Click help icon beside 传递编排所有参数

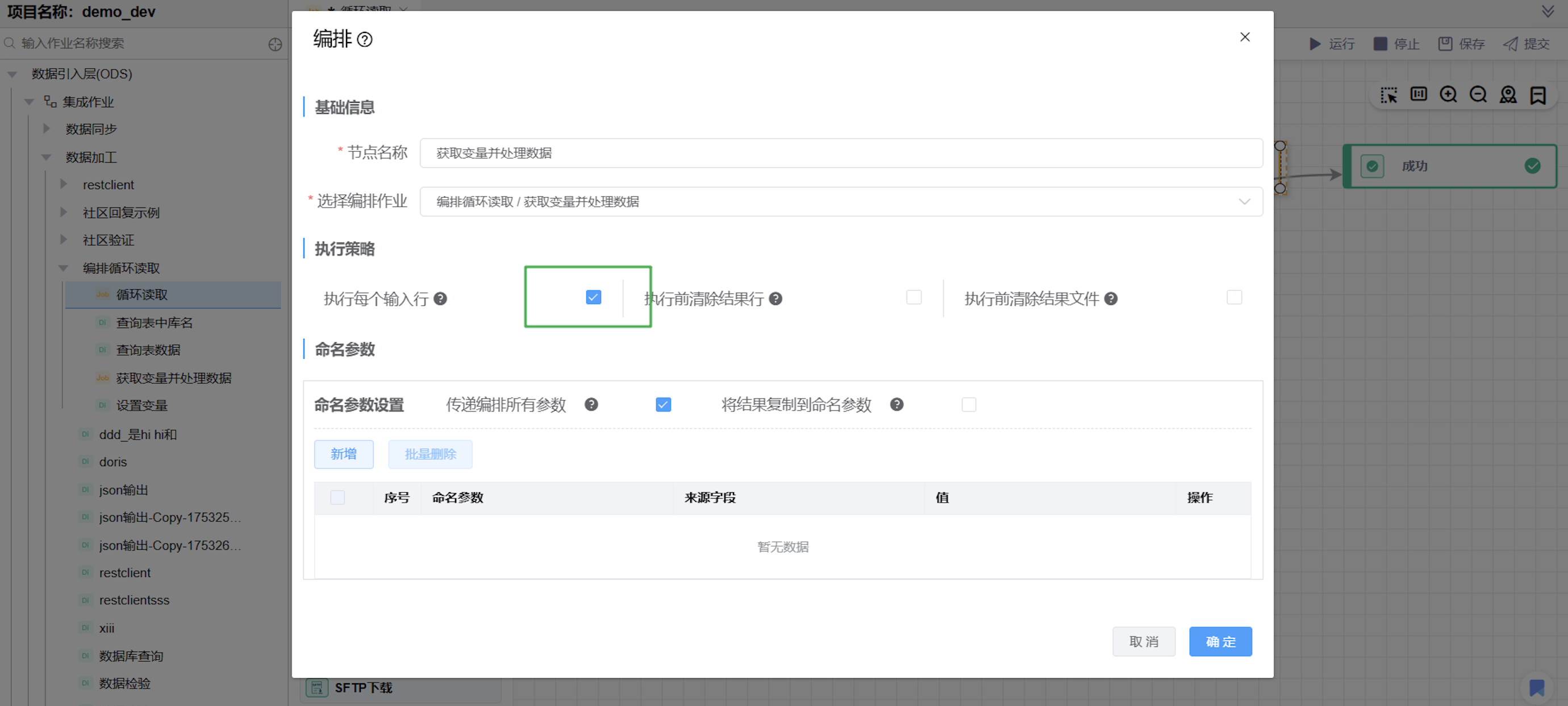(591, 405)
